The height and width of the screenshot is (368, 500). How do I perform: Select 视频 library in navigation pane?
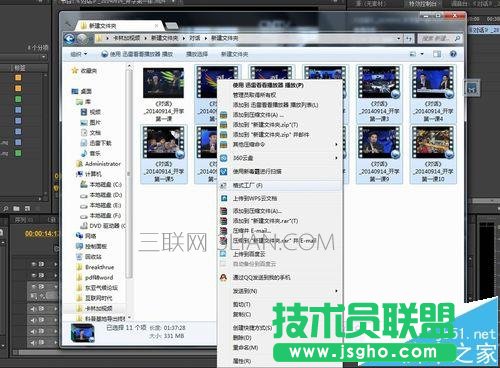click(x=91, y=112)
